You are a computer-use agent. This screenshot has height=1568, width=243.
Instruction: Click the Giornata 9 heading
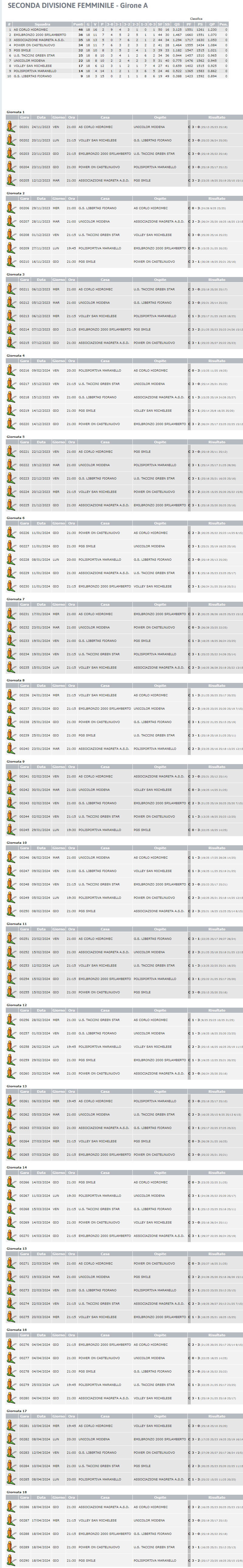coord(16,761)
